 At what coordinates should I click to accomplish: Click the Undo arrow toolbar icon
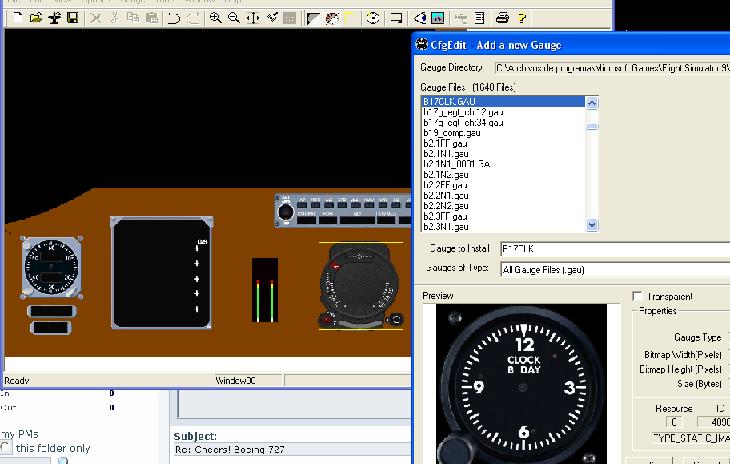172,18
